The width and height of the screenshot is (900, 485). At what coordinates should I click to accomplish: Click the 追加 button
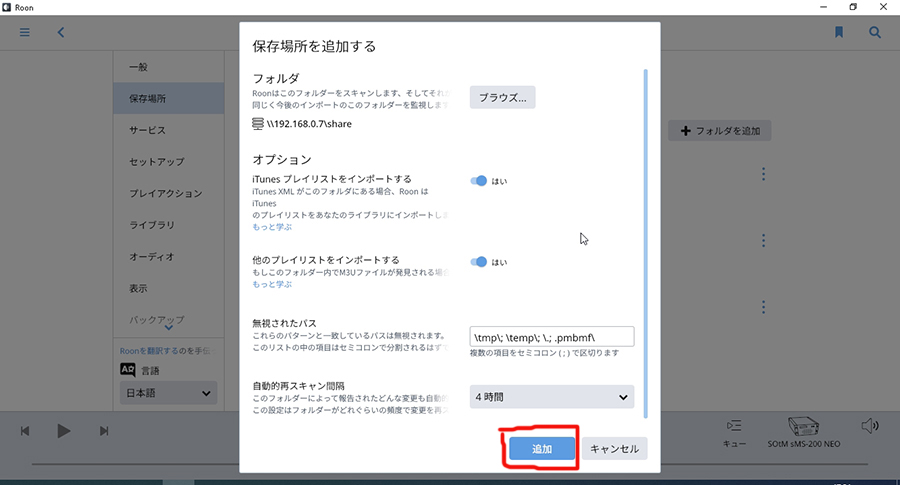coord(542,449)
